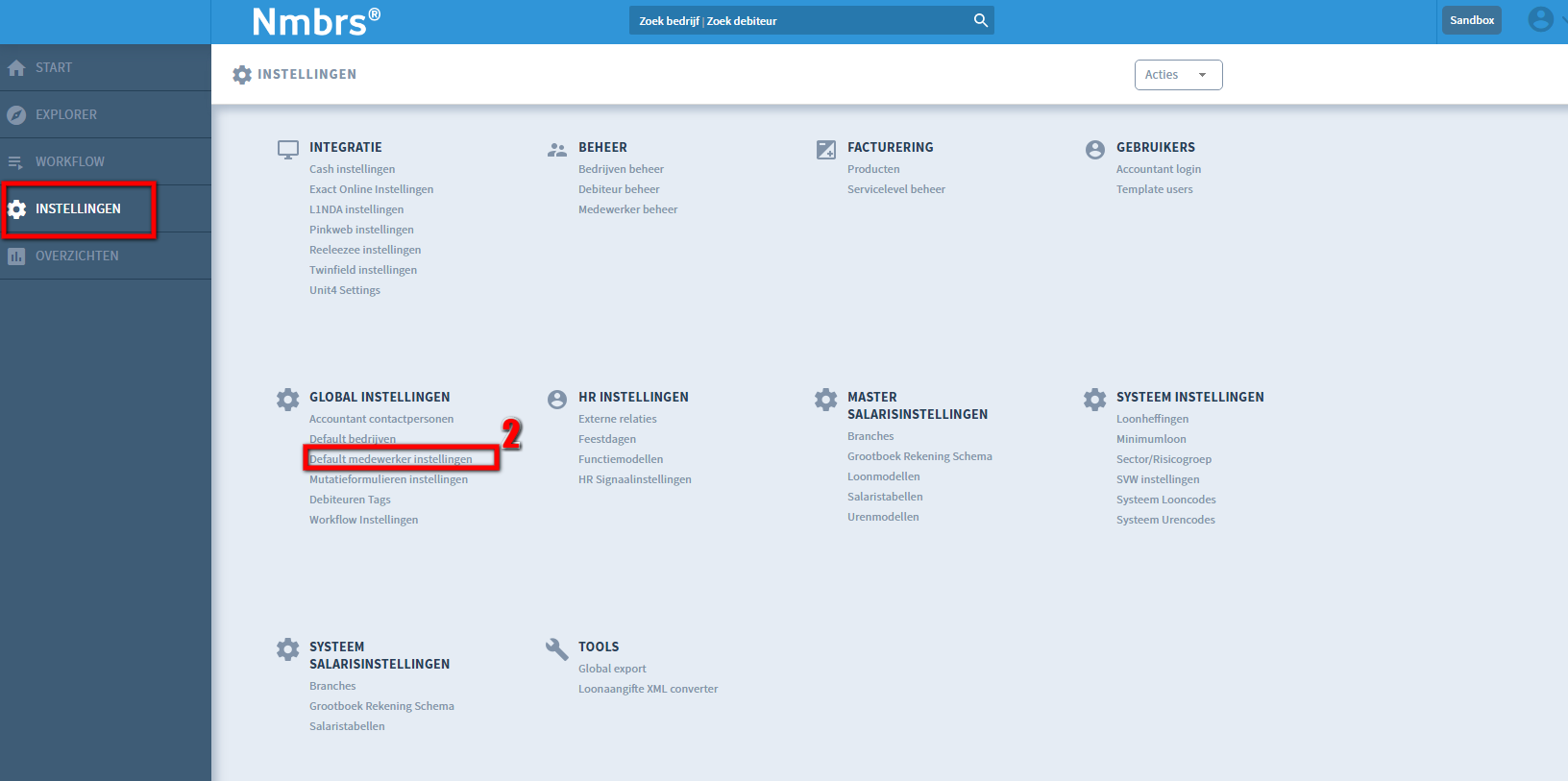1568x781 pixels.
Task: Open Urenmodellen link
Action: 883,517
